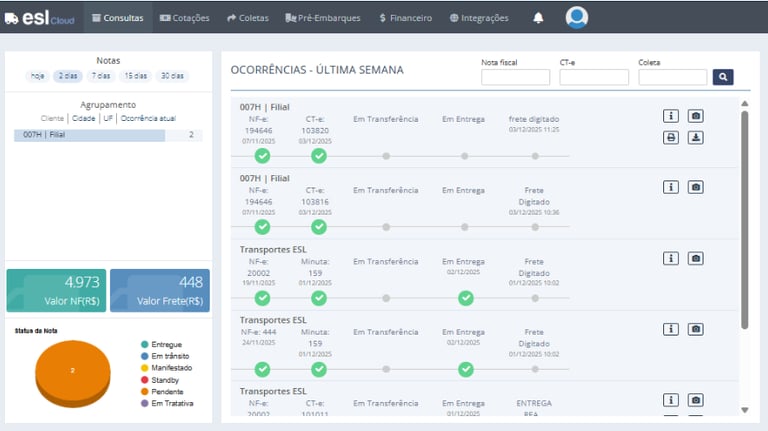Click NF-e number 194646 in first row
The width and height of the screenshot is (768, 431).
coord(259,131)
